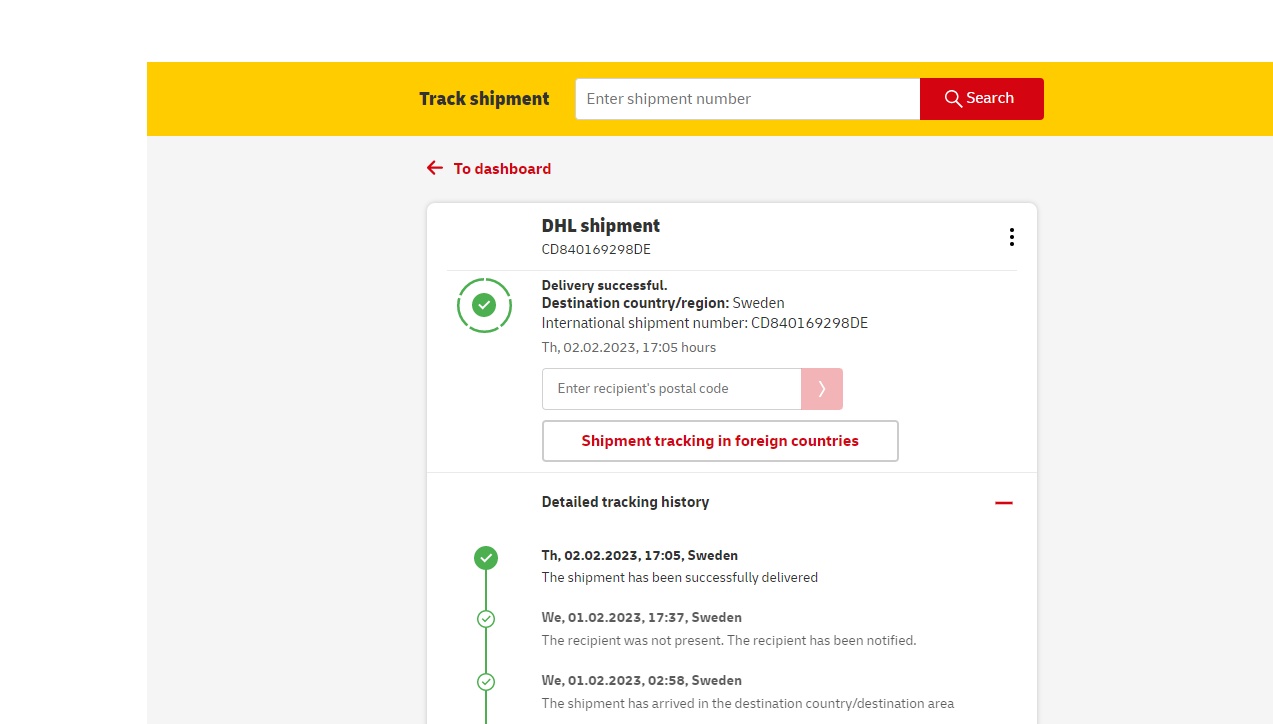The width and height of the screenshot is (1273, 724).
Task: Click the Track shipment label
Action: pyautogui.click(x=484, y=99)
